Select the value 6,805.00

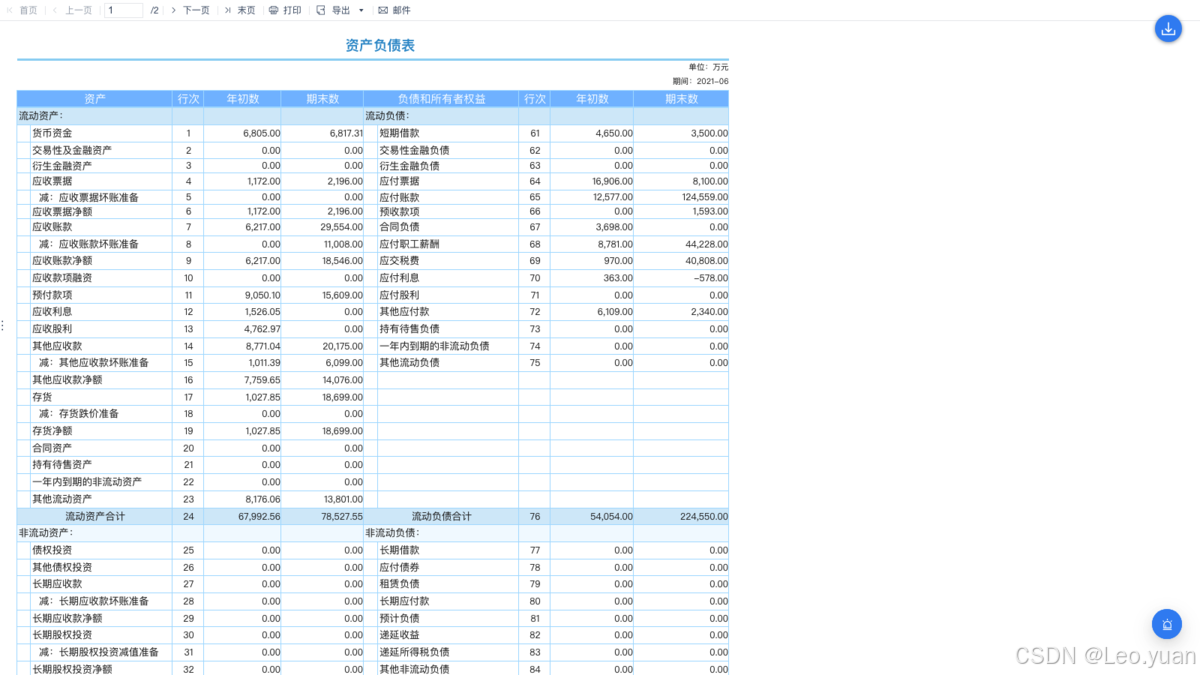261,133
